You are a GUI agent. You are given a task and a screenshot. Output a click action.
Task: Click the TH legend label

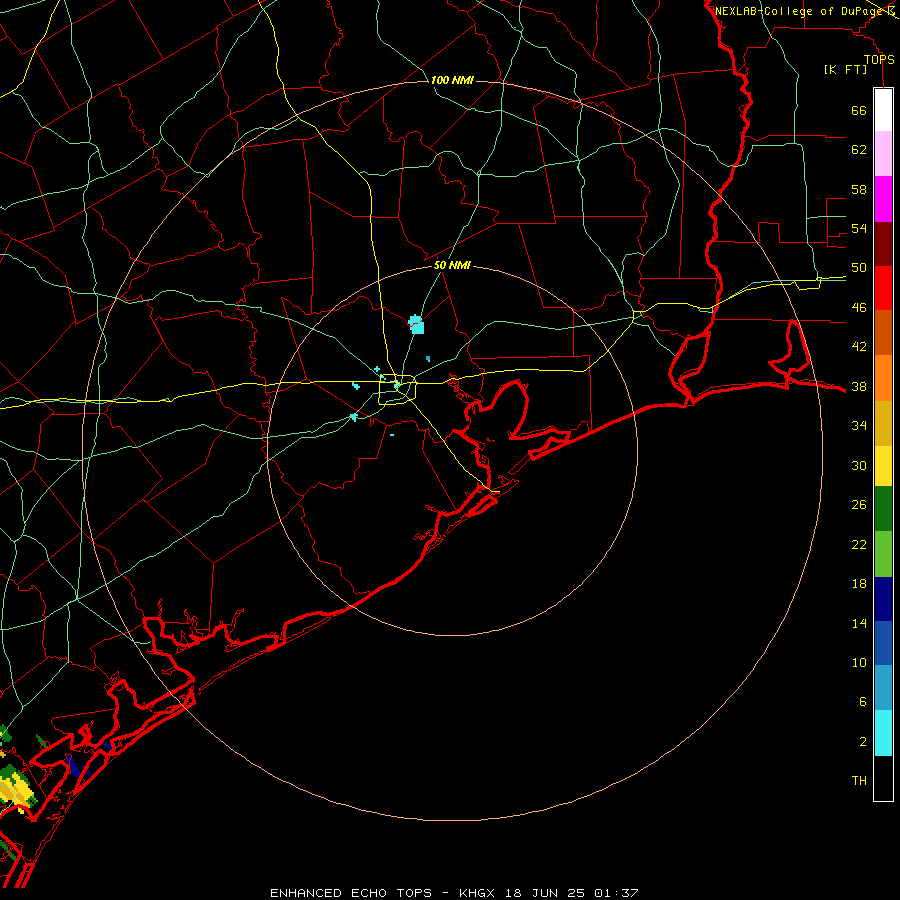[859, 781]
